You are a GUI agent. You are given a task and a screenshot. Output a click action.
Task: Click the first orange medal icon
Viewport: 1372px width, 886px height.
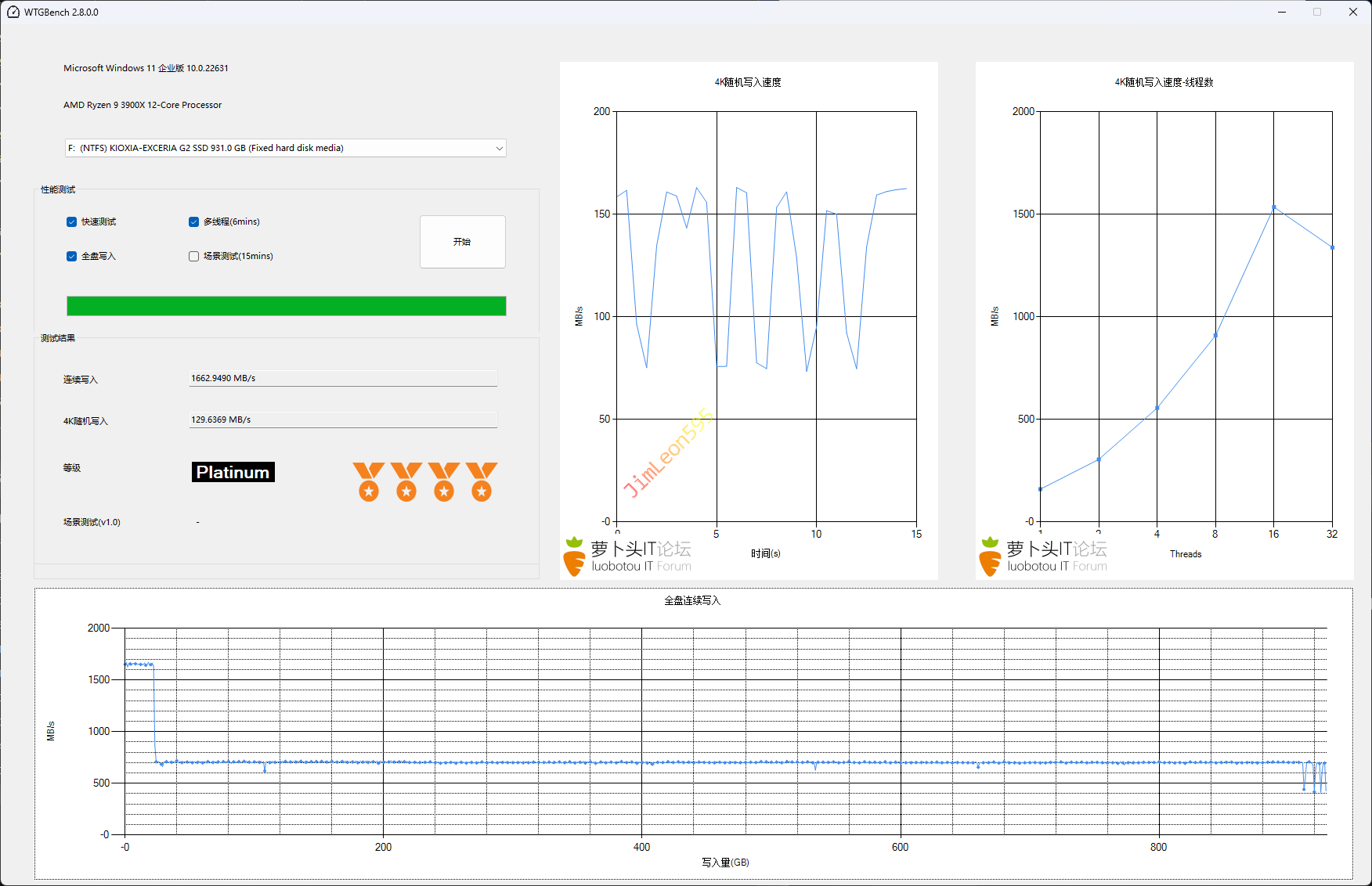pyautogui.click(x=369, y=481)
